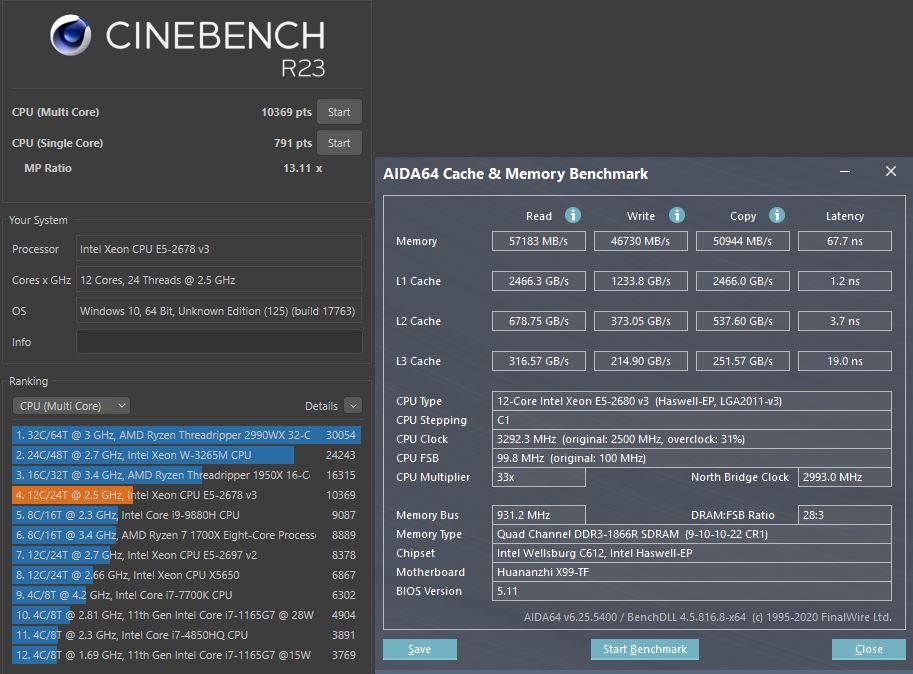Open the CPU (Multi Core) ranking dropdown
913x674 pixels.
click(71, 406)
